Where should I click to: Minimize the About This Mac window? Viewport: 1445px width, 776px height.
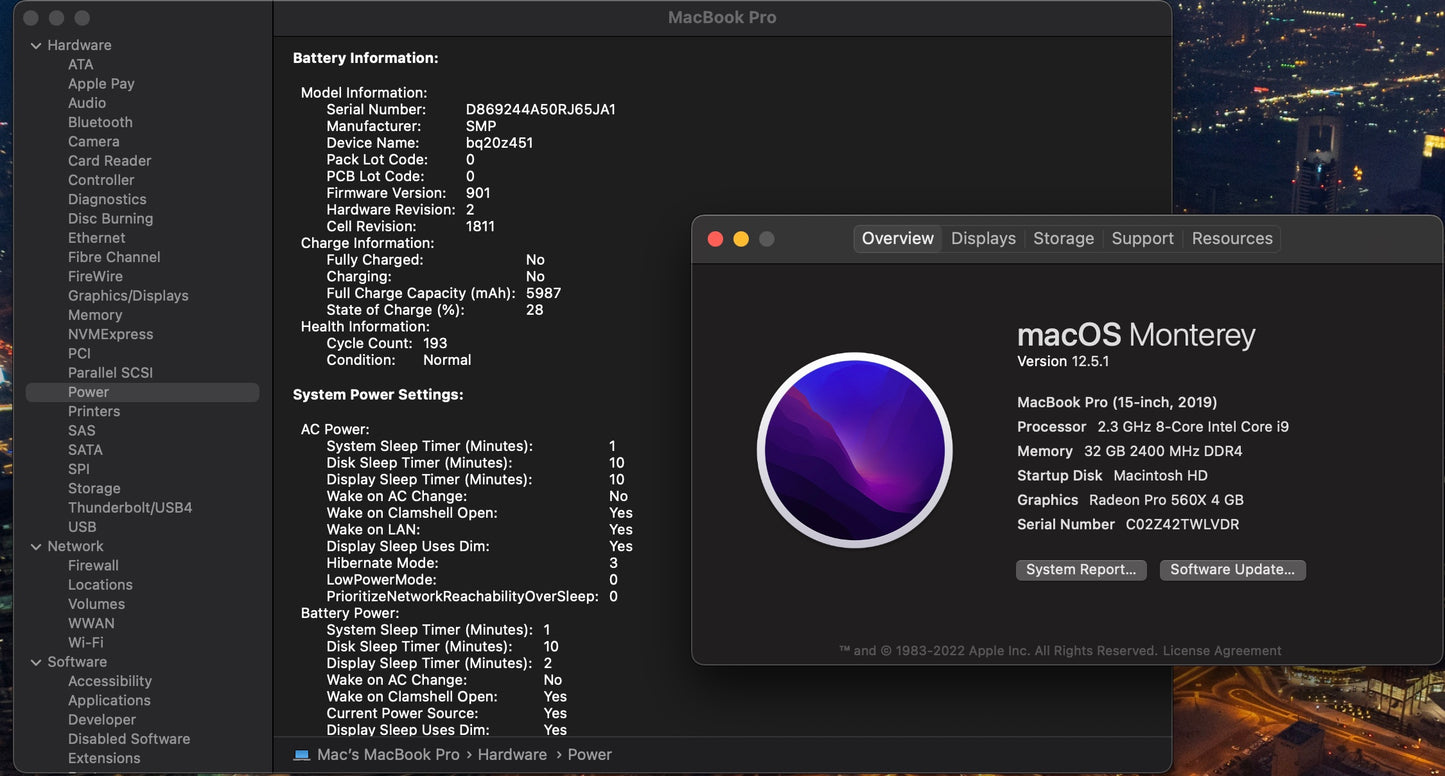click(741, 239)
